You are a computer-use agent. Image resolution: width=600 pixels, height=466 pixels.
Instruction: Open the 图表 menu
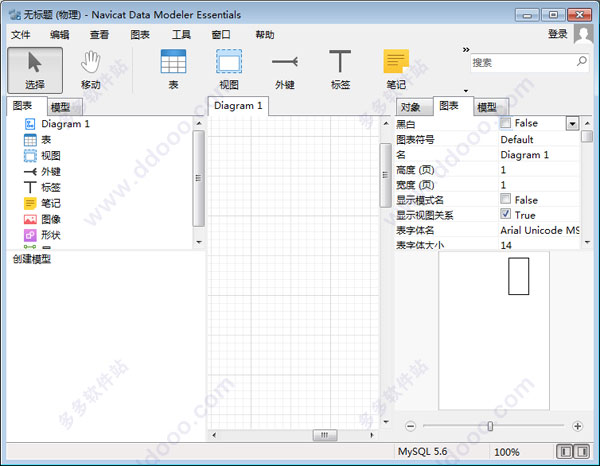point(140,35)
